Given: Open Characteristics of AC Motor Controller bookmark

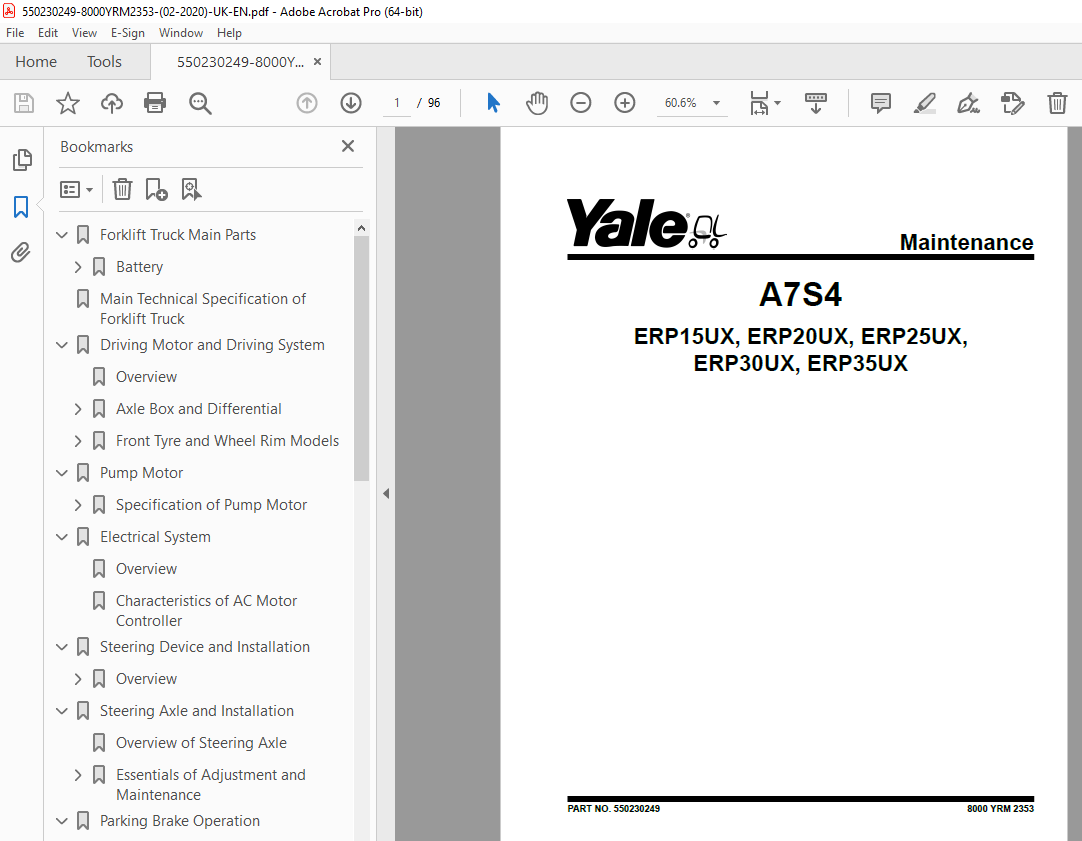Looking at the screenshot, I should click(x=206, y=611).
